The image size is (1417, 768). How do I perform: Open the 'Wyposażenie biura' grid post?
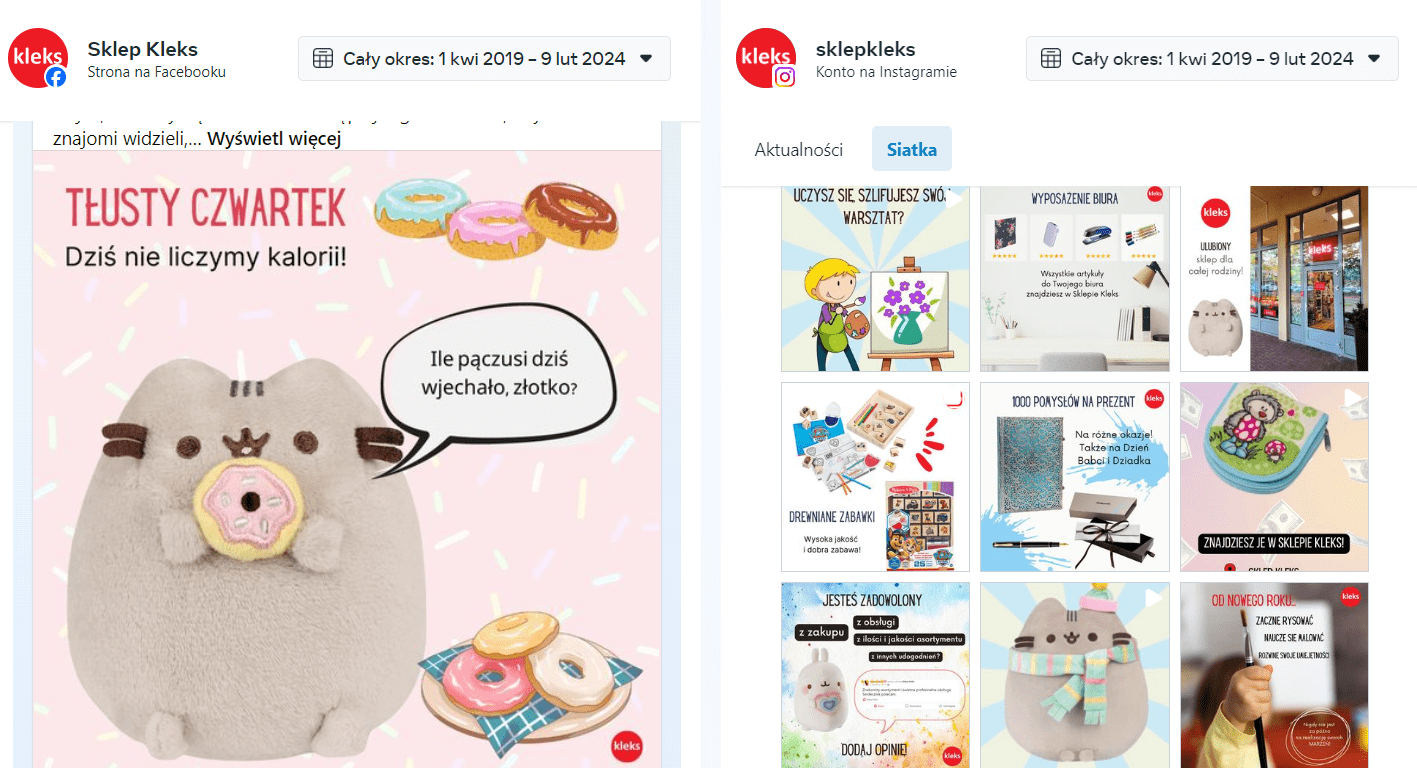coord(1075,279)
